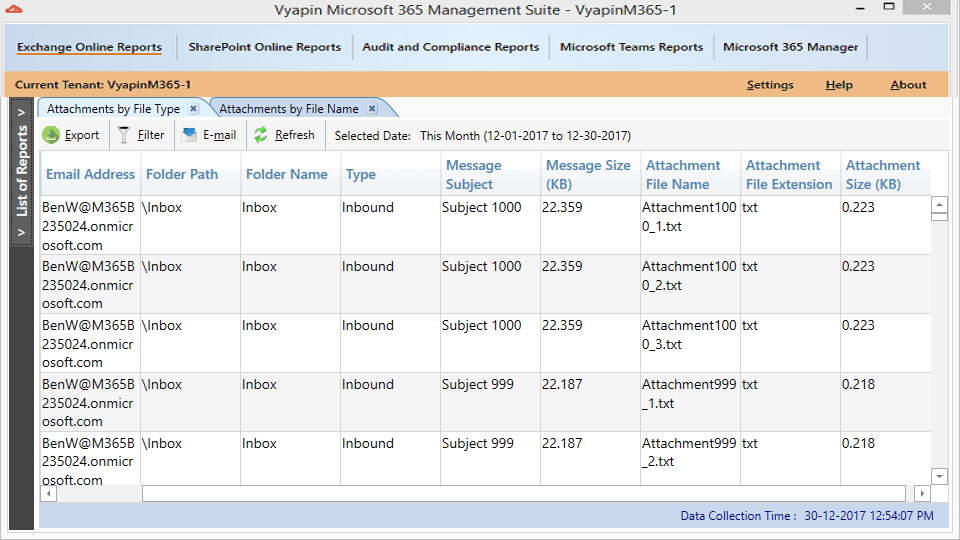The width and height of the screenshot is (960, 540).
Task: Click the E-mail envelope icon
Action: pos(190,134)
